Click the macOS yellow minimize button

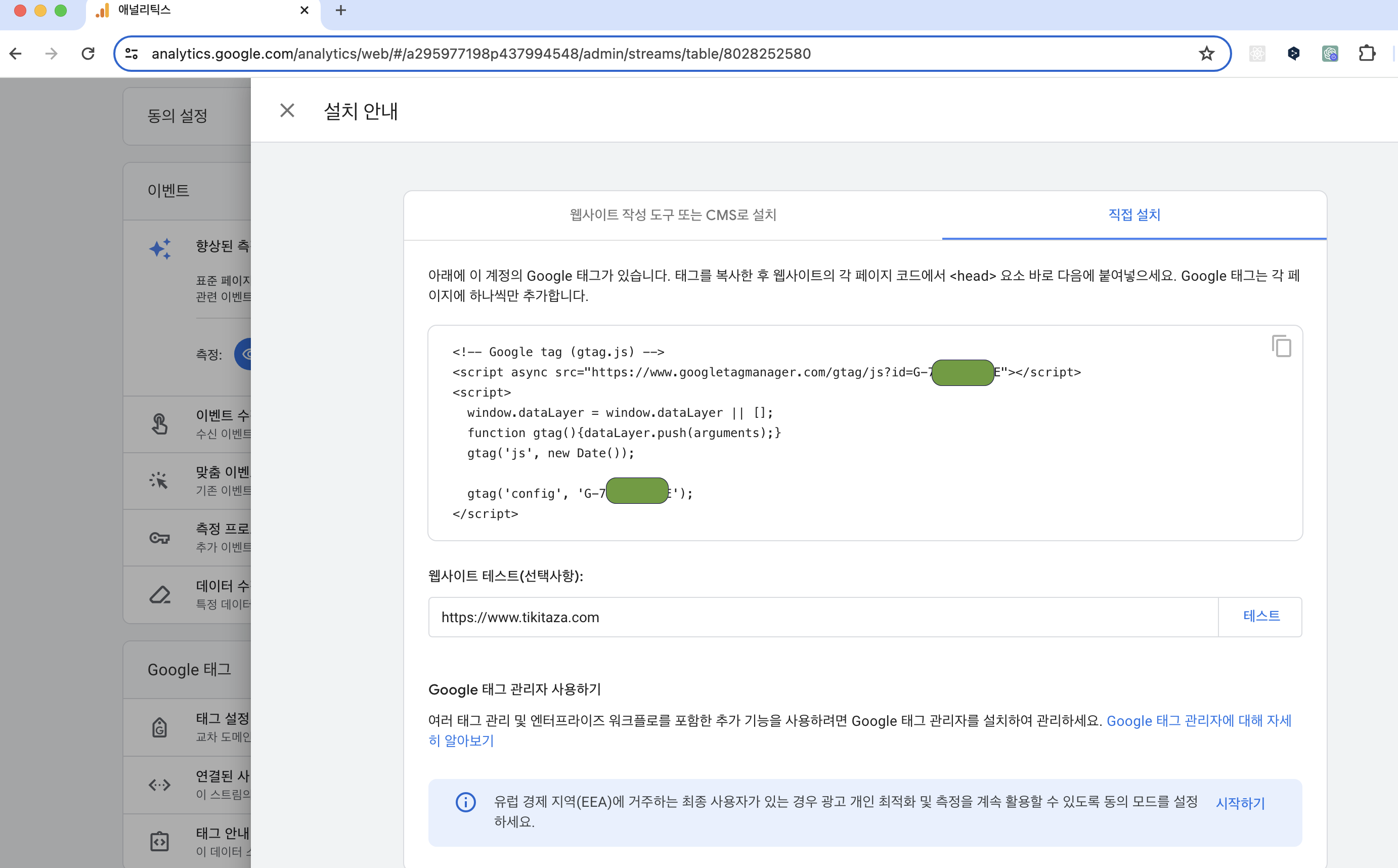[x=40, y=10]
